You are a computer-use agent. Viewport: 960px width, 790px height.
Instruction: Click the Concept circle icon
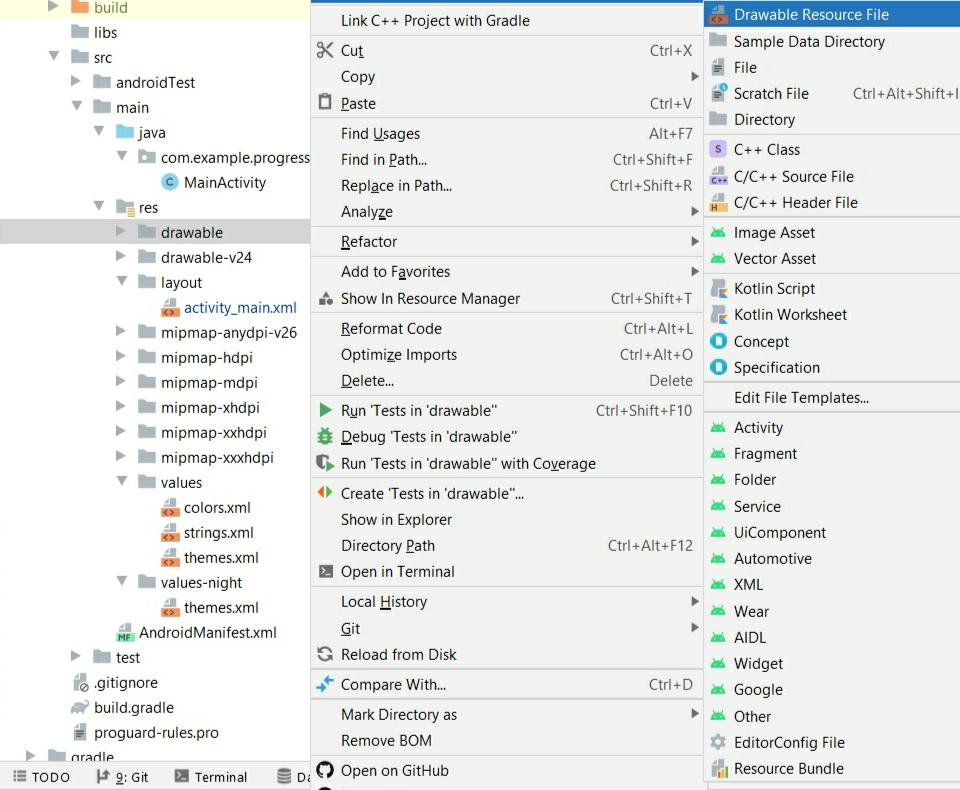coord(718,340)
